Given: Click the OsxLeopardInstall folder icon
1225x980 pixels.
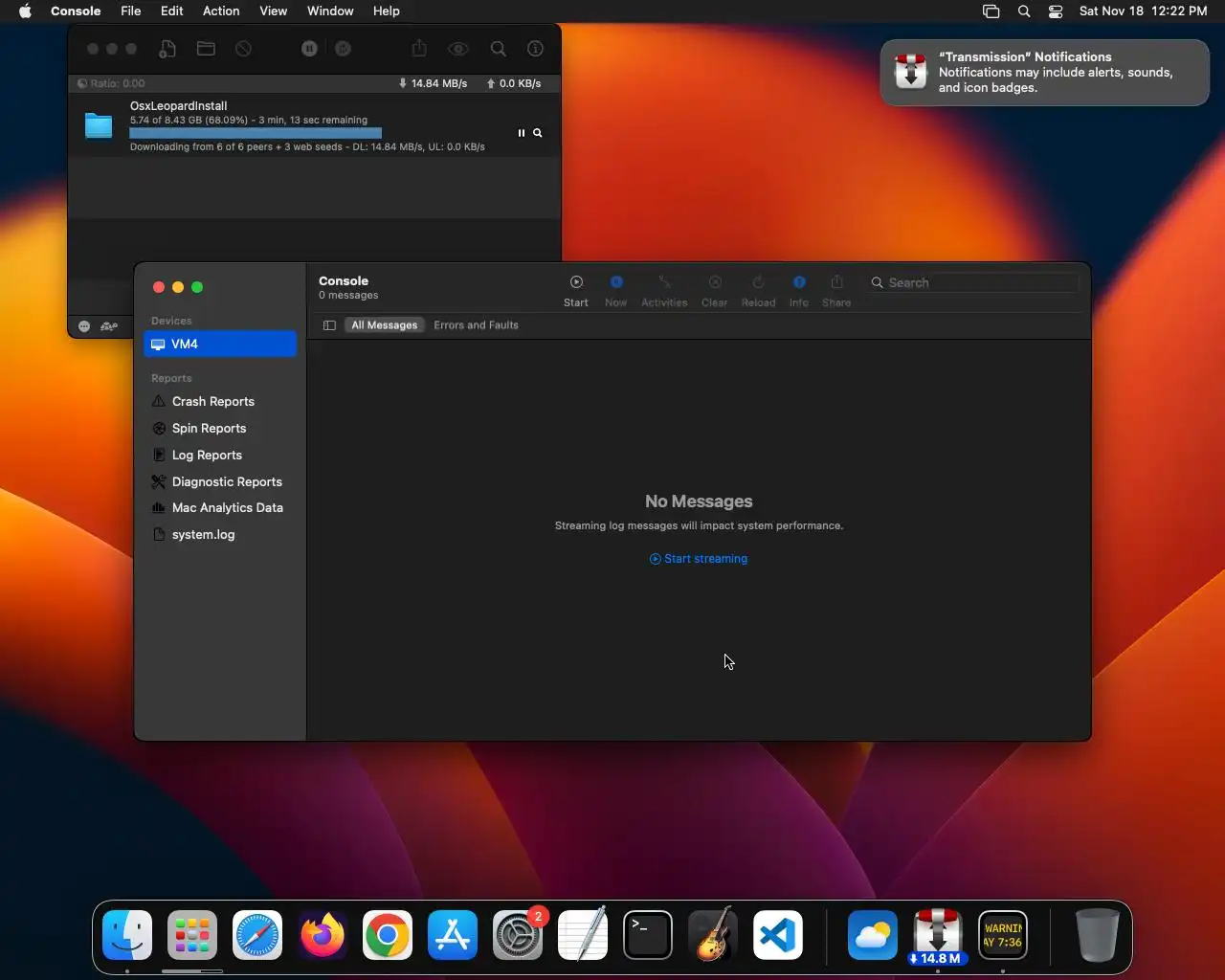Looking at the screenshot, I should [x=99, y=125].
